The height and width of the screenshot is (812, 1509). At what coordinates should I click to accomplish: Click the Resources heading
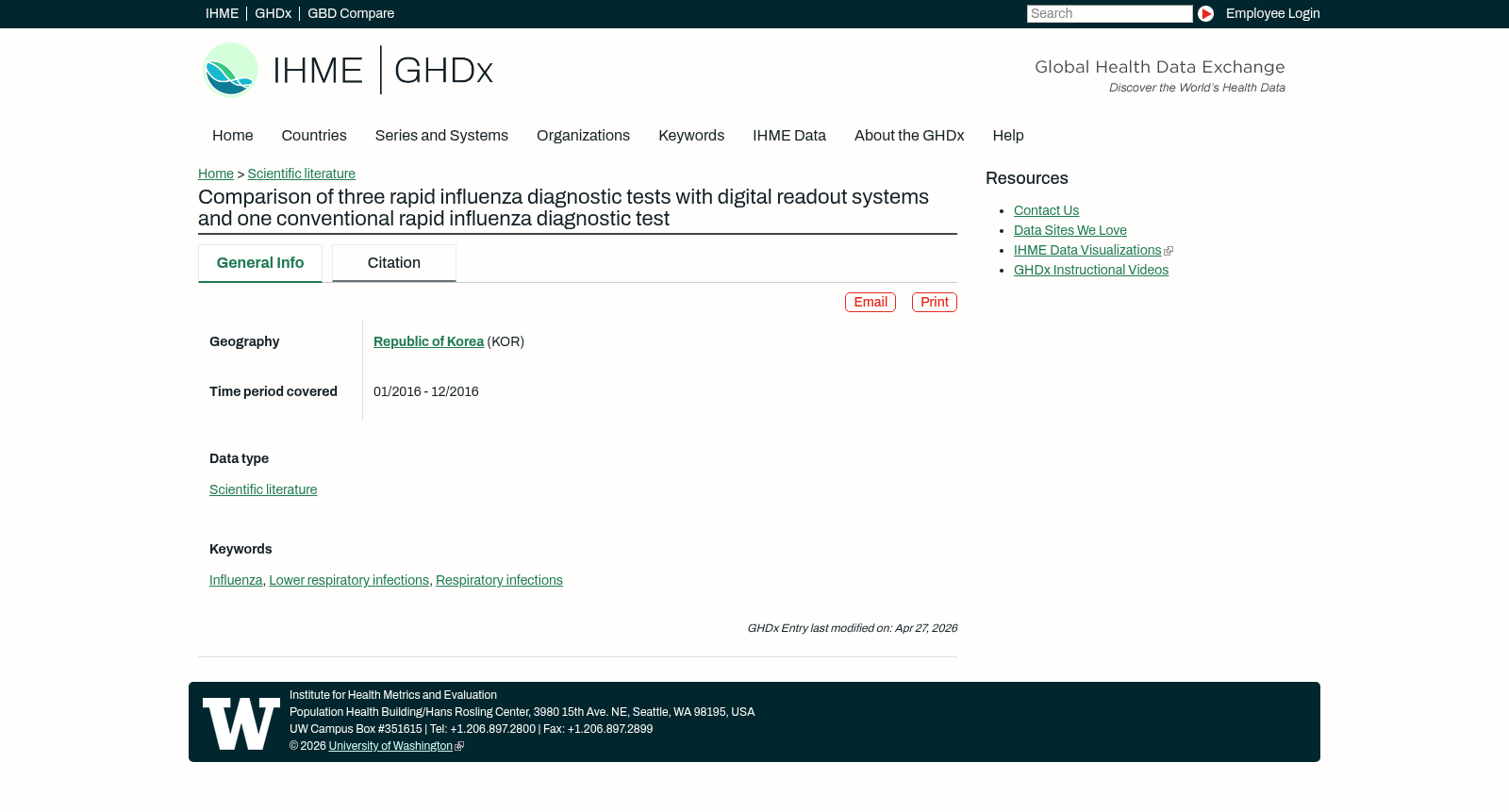pos(1027,178)
